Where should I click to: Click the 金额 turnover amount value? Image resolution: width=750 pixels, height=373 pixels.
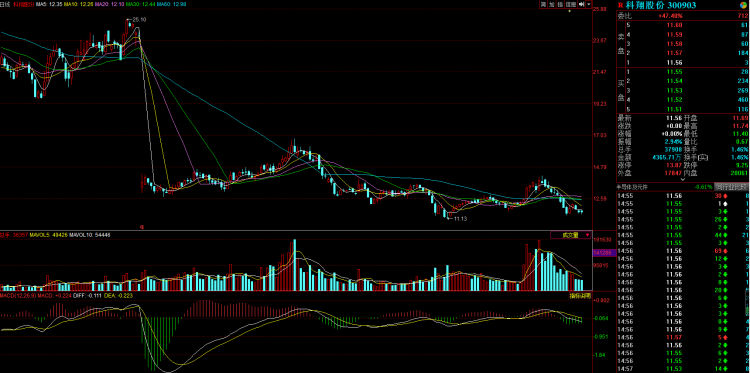(667, 157)
